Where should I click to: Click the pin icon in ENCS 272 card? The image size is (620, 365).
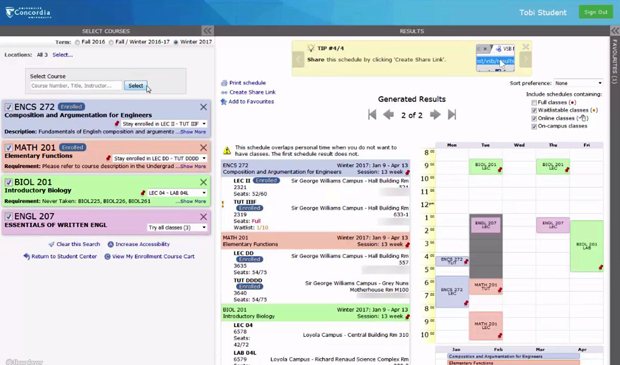click(117, 124)
